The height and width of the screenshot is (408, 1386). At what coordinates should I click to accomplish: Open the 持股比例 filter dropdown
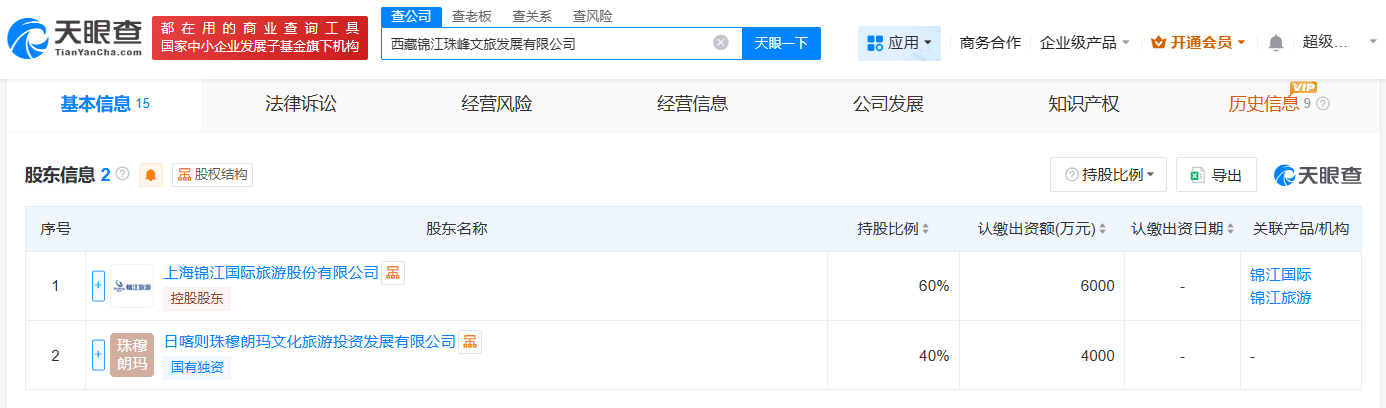(1109, 175)
